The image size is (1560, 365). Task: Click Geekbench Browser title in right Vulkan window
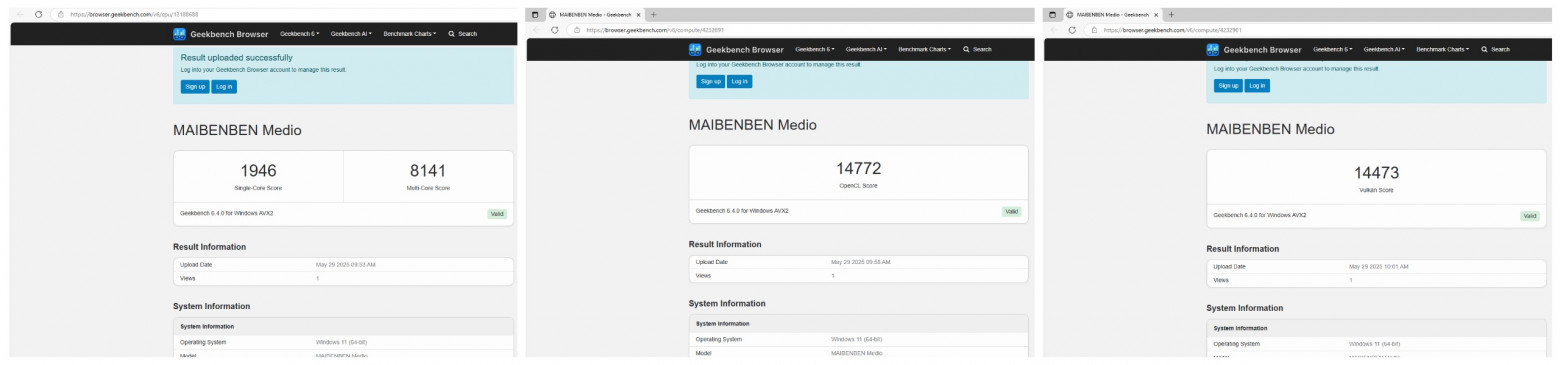coord(1263,49)
